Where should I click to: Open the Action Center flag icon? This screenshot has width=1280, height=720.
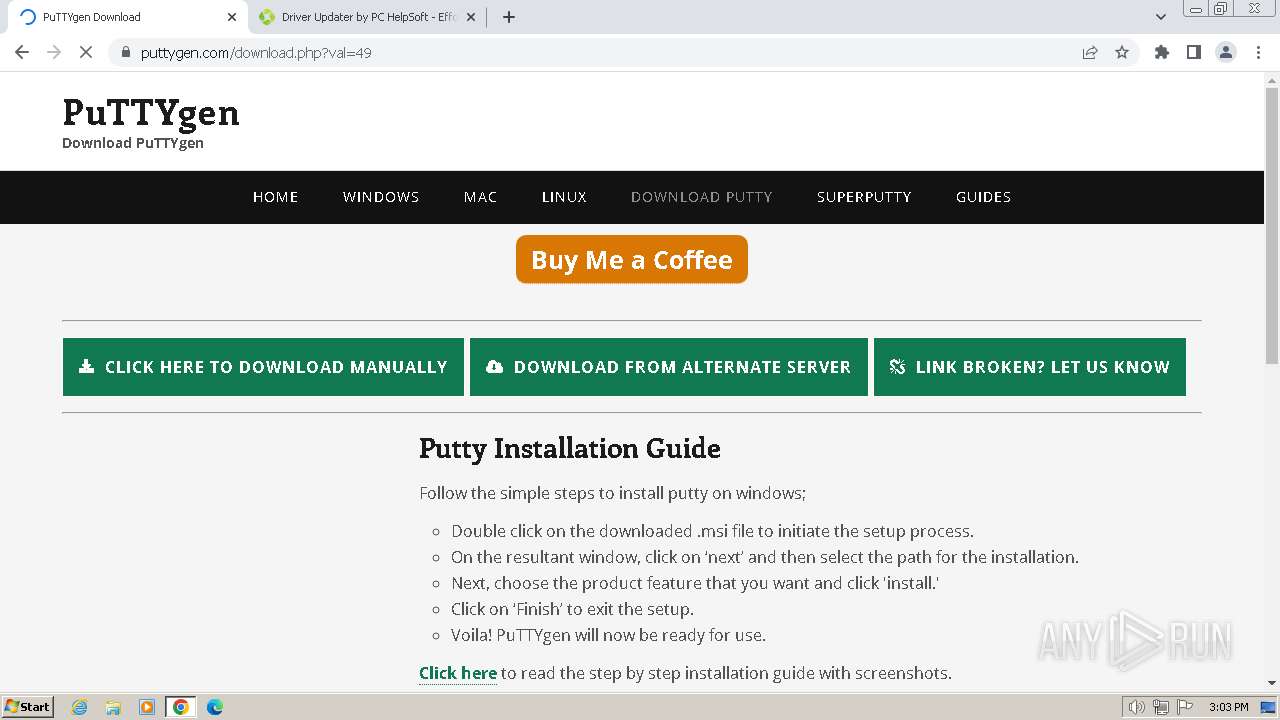tap(1184, 707)
